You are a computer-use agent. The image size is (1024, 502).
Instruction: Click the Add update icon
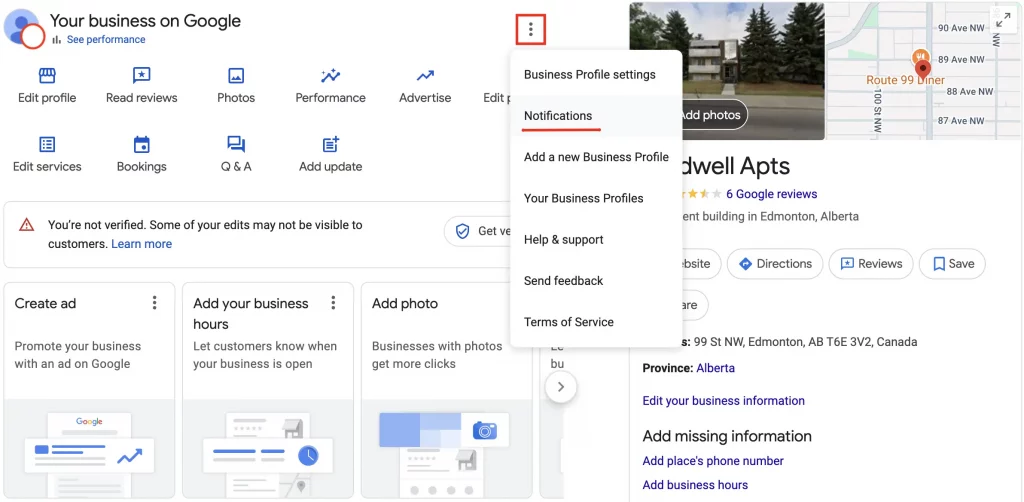tap(330, 144)
